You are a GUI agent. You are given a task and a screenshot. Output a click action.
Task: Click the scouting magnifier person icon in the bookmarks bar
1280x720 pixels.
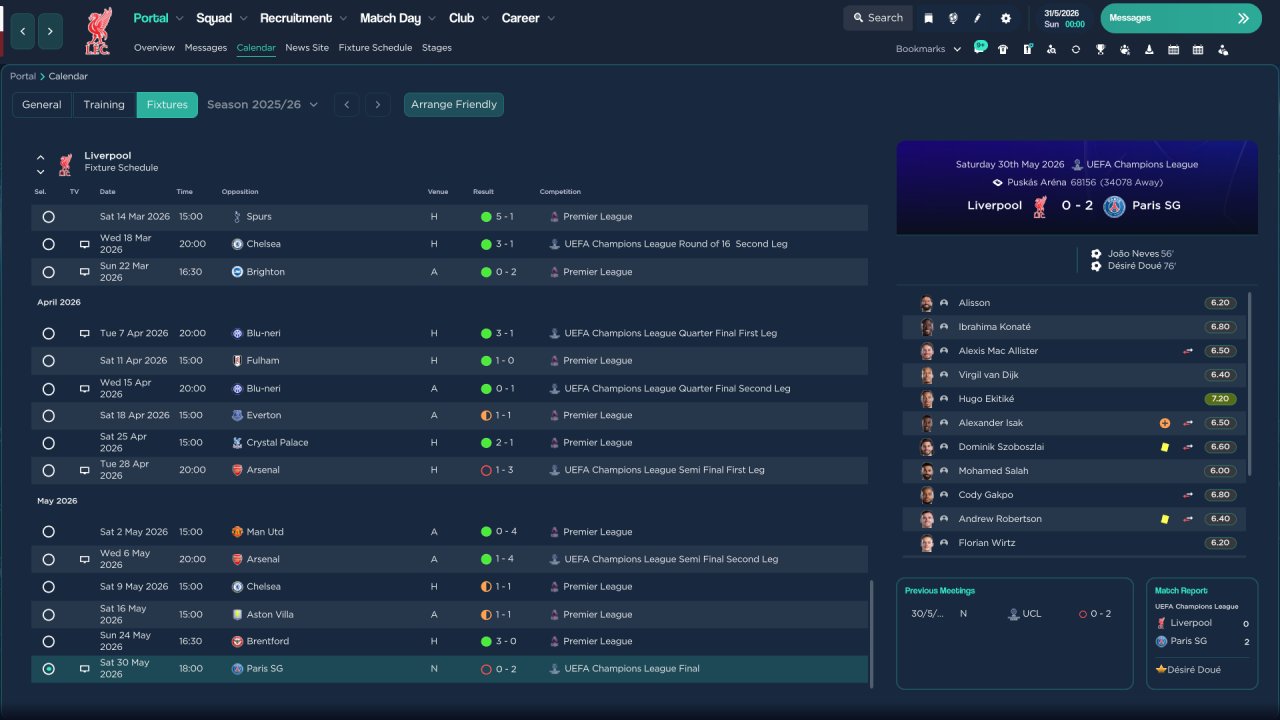click(x=1051, y=49)
